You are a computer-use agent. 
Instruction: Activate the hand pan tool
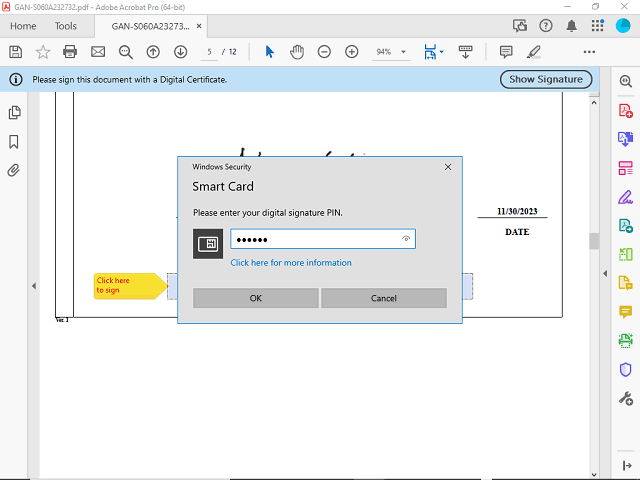pyautogui.click(x=297, y=52)
